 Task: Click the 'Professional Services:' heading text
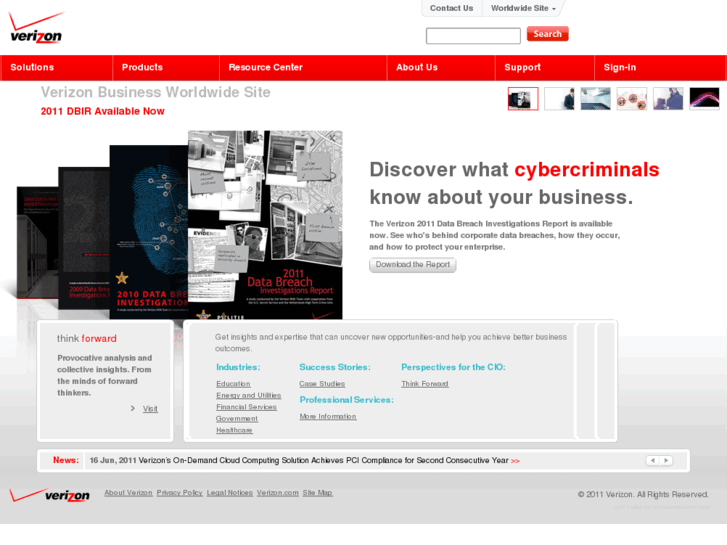coord(346,400)
